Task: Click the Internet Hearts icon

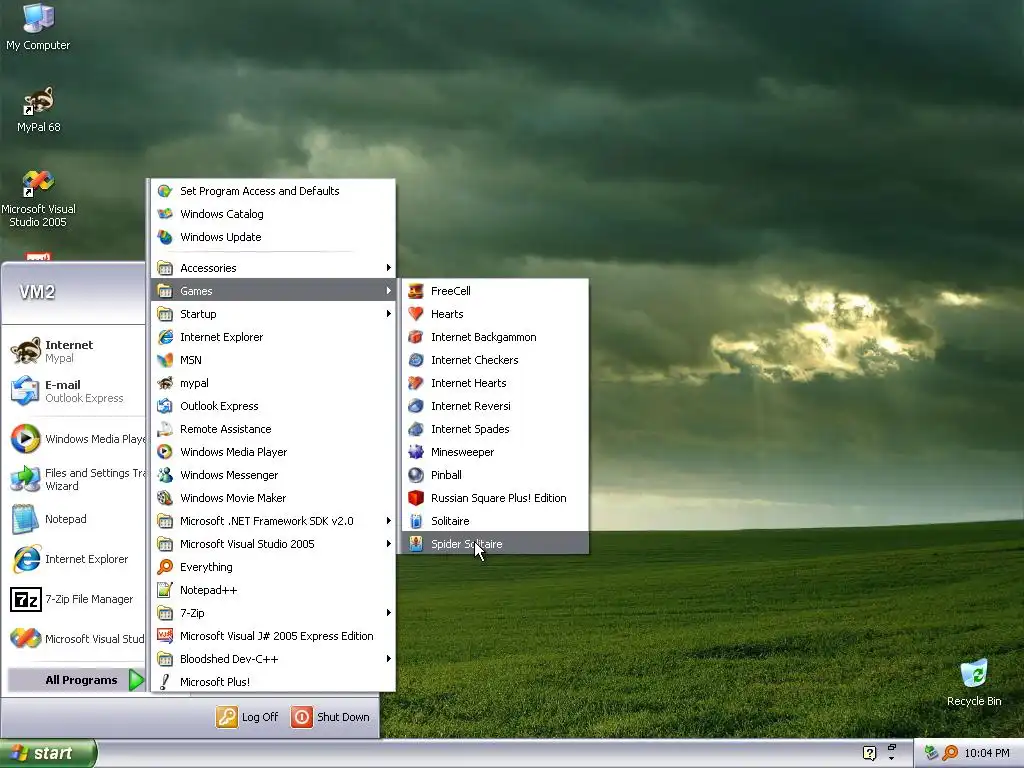Action: (x=416, y=383)
